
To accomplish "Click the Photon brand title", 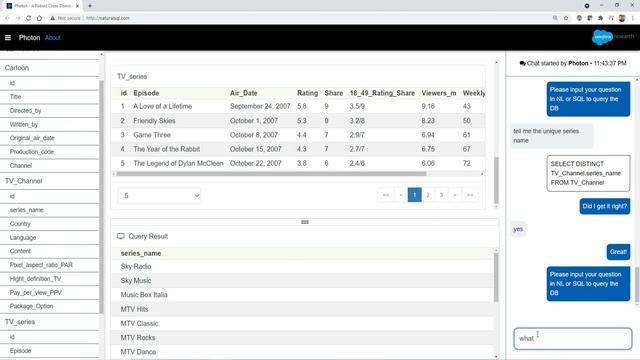I will point(29,38).
